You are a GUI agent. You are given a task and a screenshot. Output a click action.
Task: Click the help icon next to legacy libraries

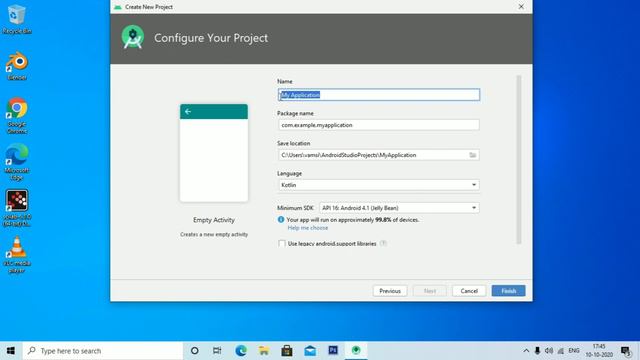point(383,243)
